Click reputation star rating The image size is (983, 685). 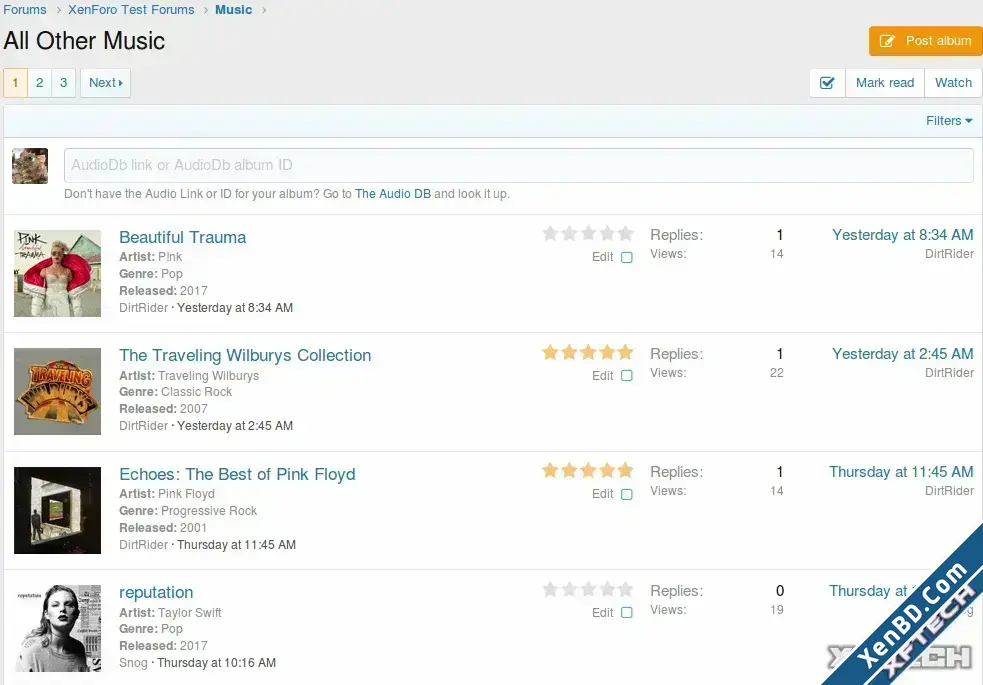[587, 589]
